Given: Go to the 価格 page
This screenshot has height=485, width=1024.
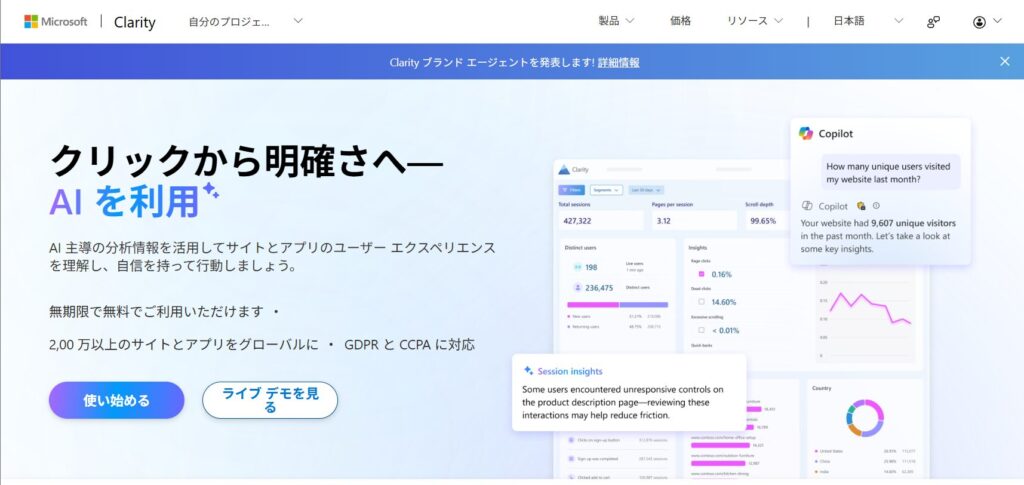Looking at the screenshot, I should pos(680,21).
